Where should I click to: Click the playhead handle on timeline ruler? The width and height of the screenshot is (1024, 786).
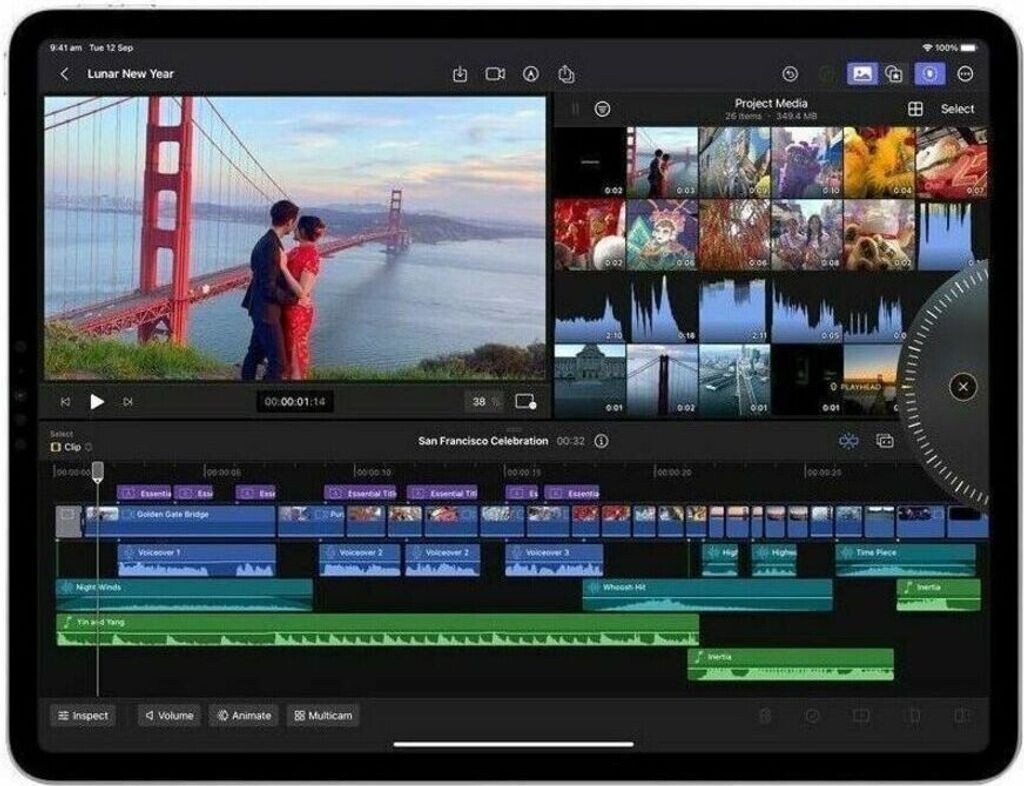coord(97,470)
